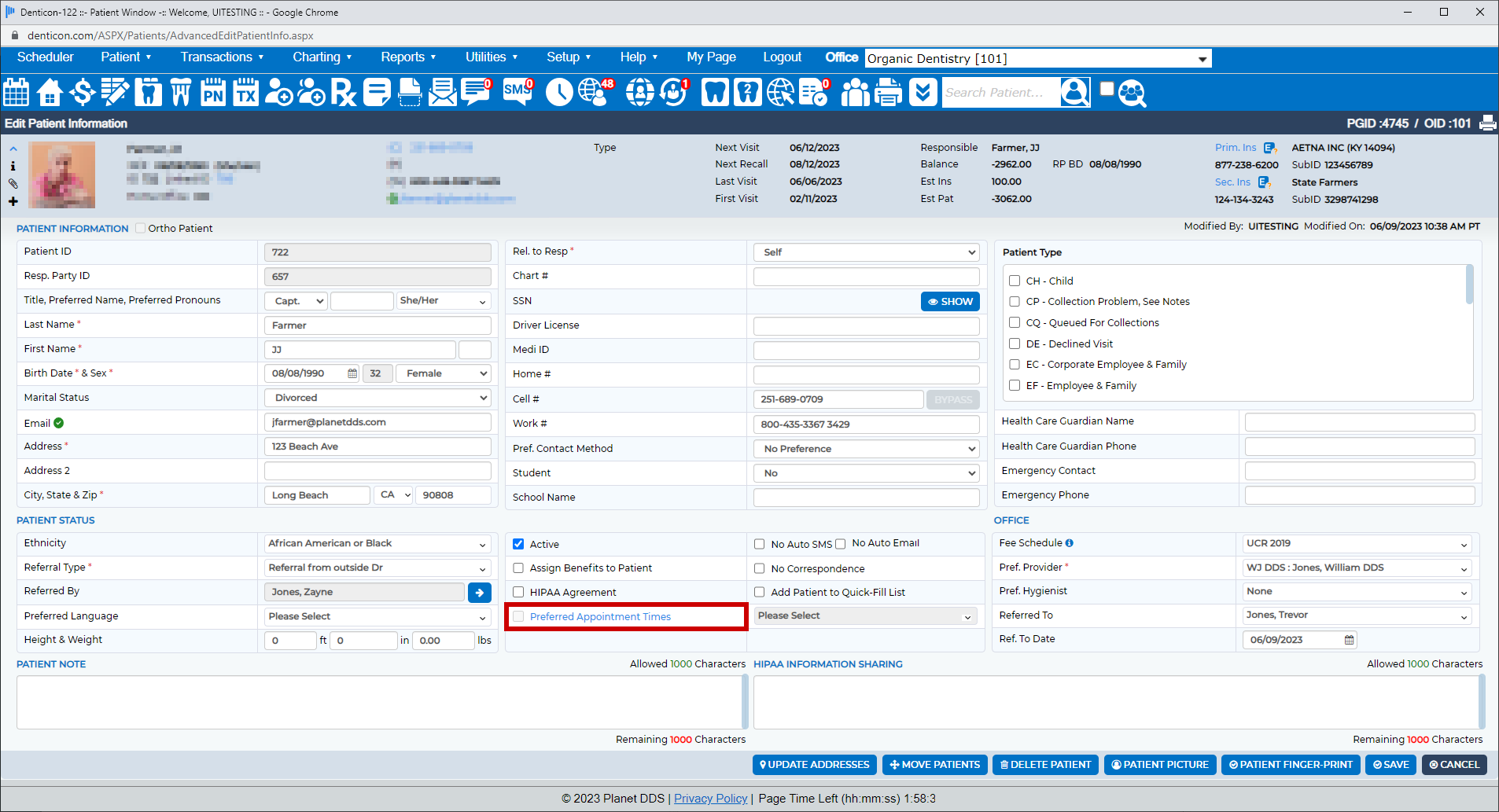The height and width of the screenshot is (812, 1499).
Task: Click the home icon in toolbar
Action: click(50, 92)
